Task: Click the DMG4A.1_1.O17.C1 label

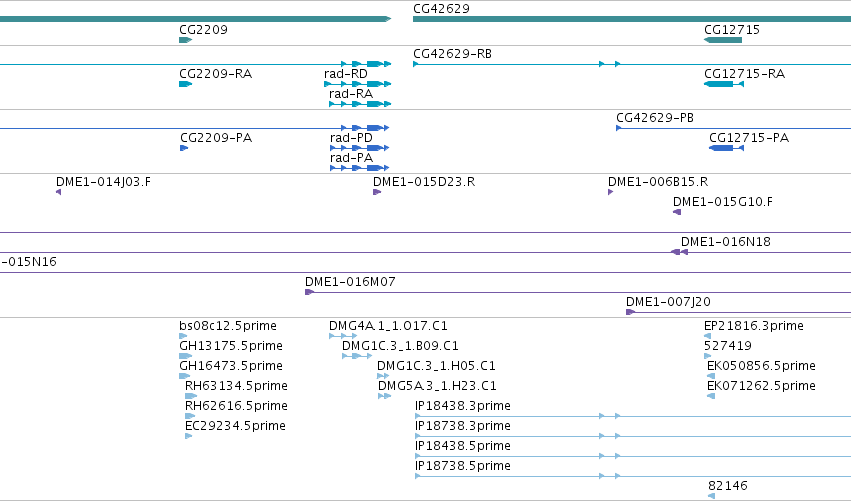Action: tap(388, 326)
